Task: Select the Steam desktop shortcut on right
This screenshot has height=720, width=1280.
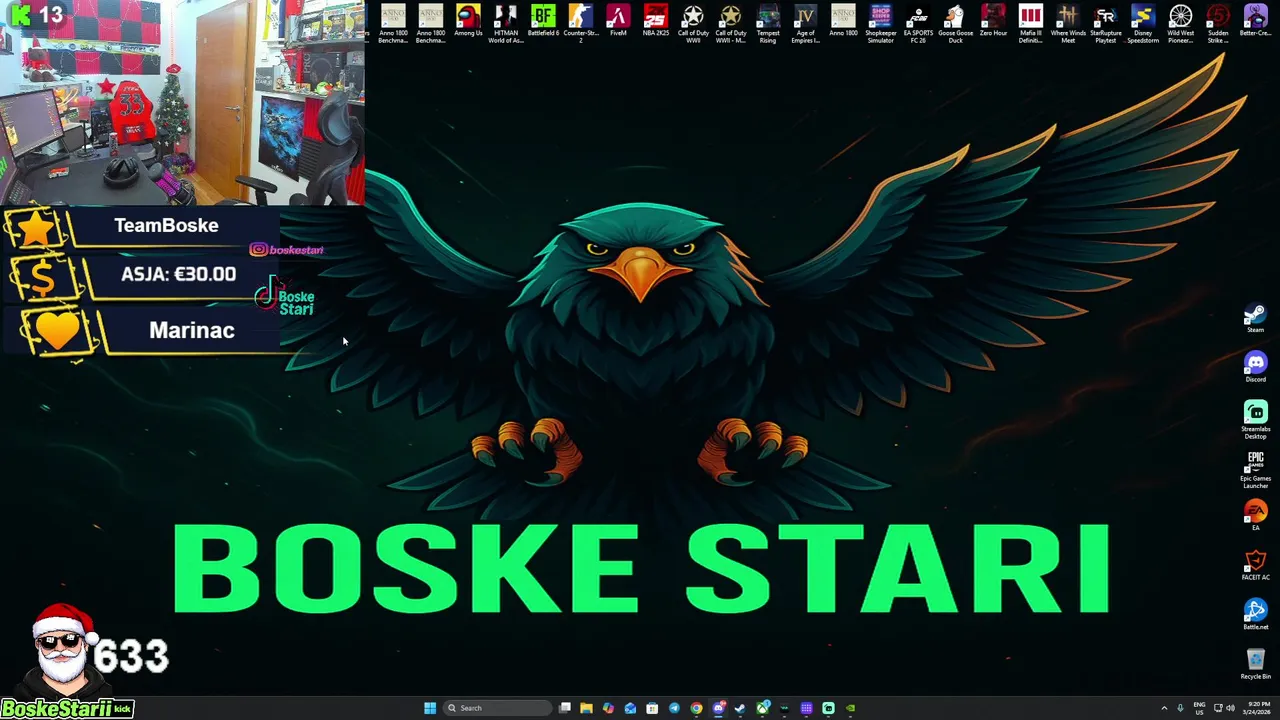Action: pos(1255,319)
